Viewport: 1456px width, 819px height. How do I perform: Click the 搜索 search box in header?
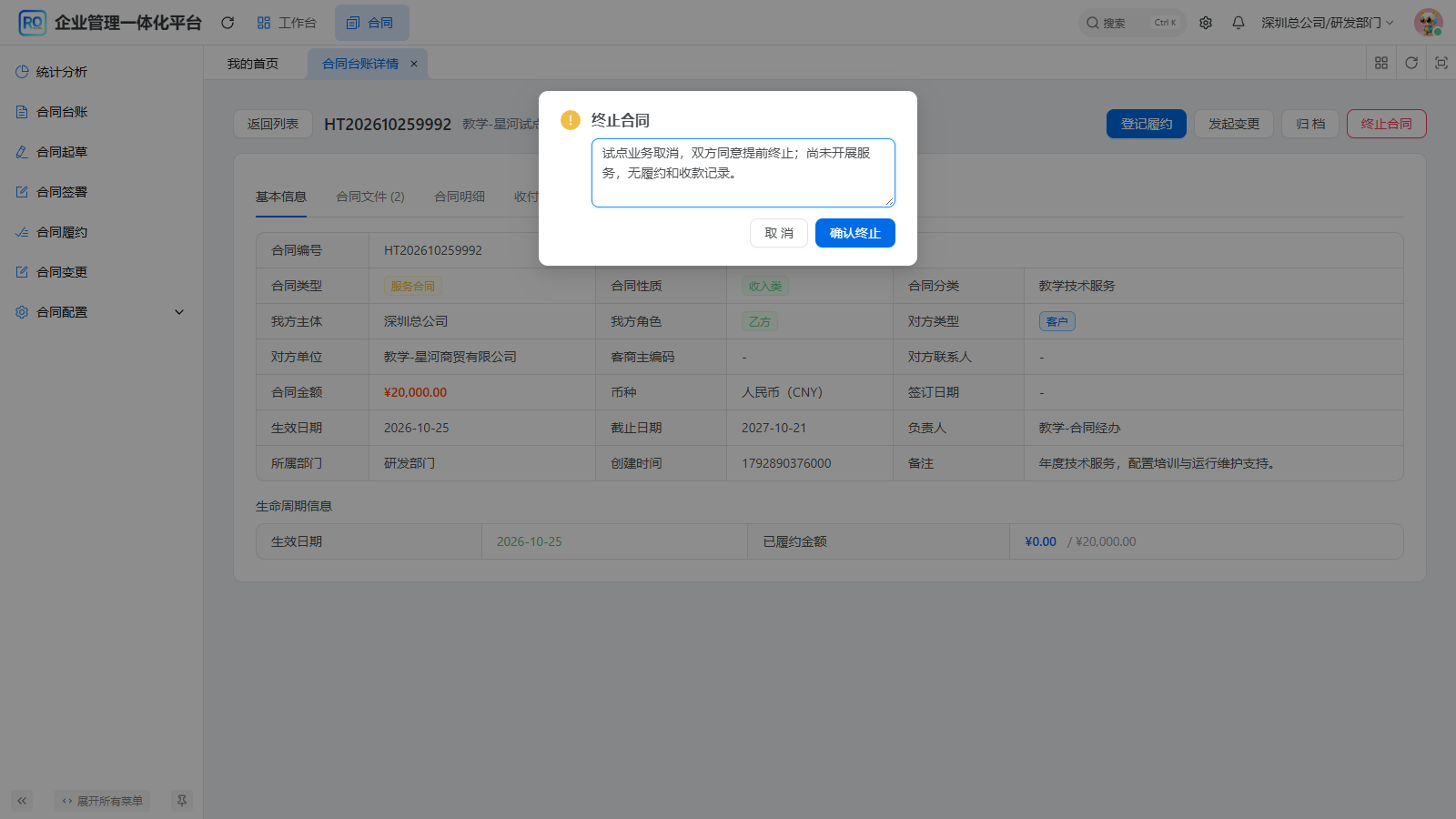[x=1133, y=23]
